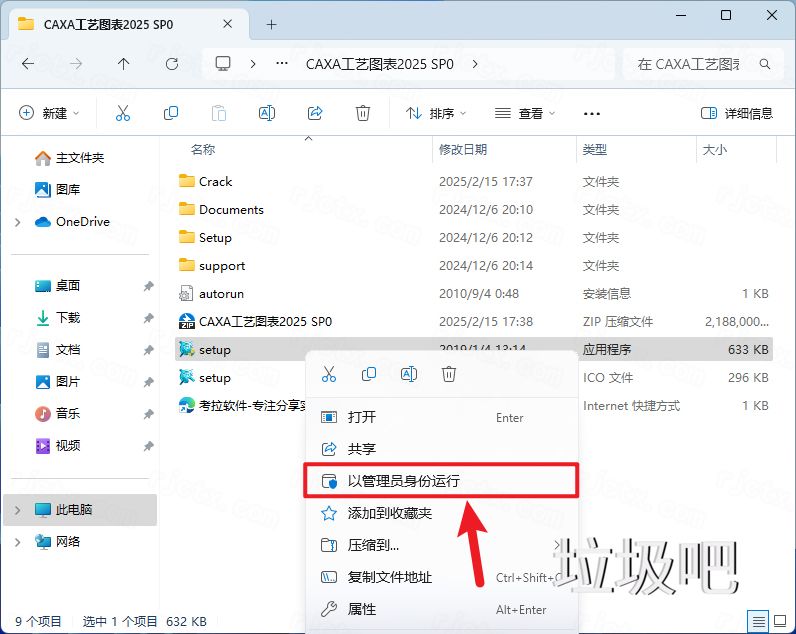Click the Delete icon in the context menu

pyautogui.click(x=449, y=374)
